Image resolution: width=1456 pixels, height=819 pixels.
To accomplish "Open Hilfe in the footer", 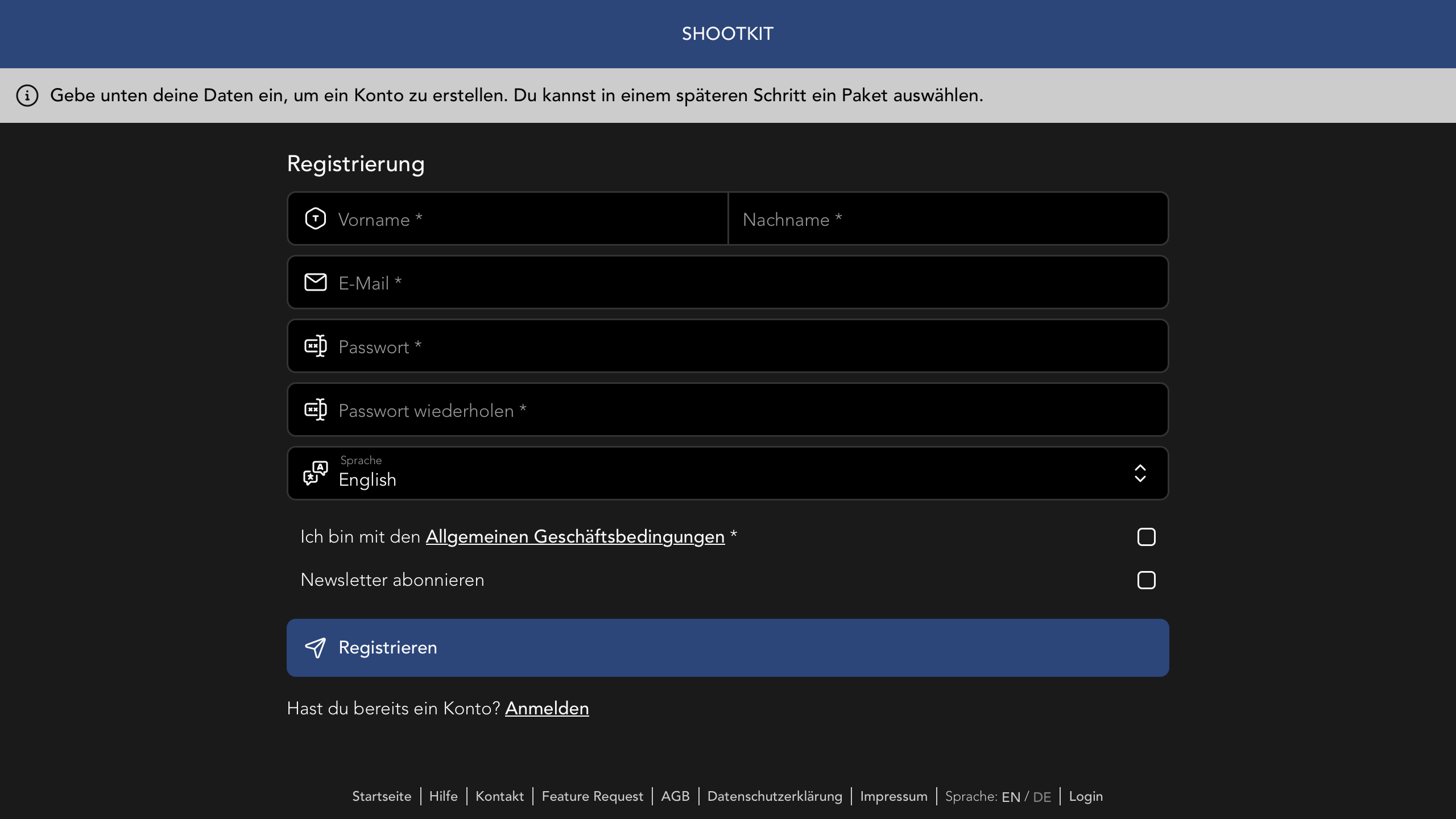I will (444, 796).
